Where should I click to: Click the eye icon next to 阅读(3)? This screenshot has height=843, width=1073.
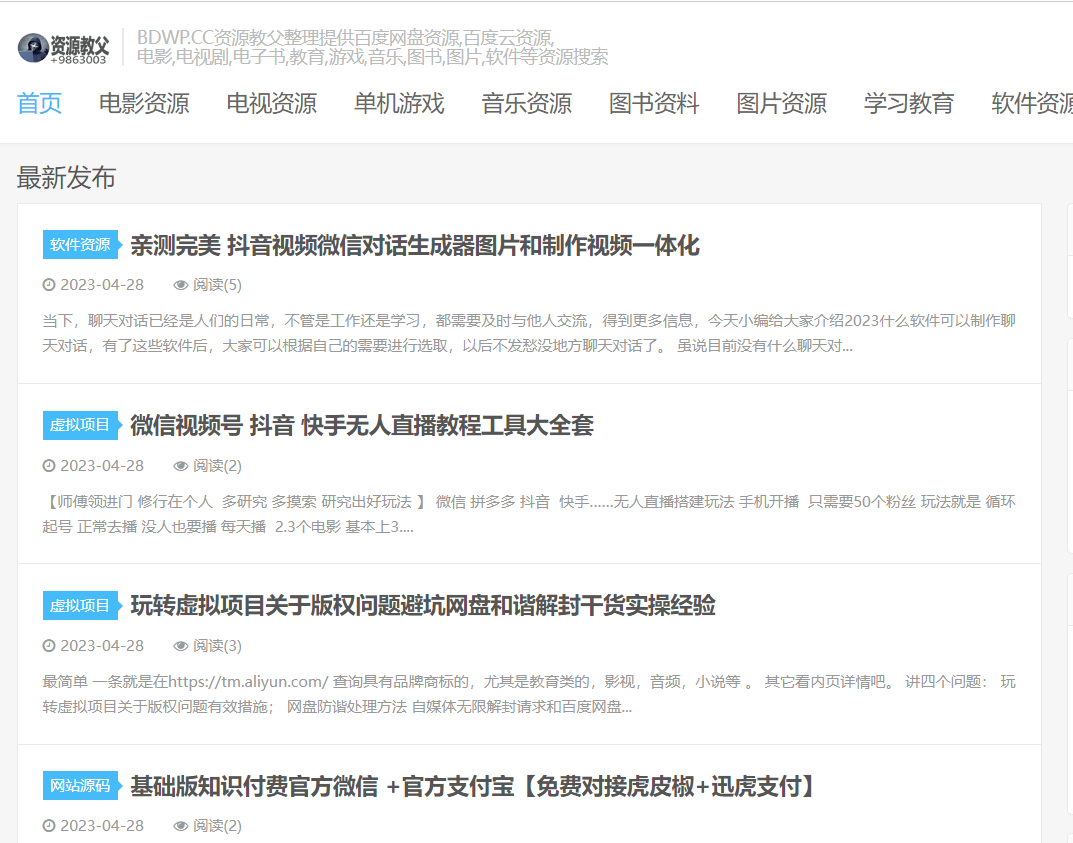point(181,646)
